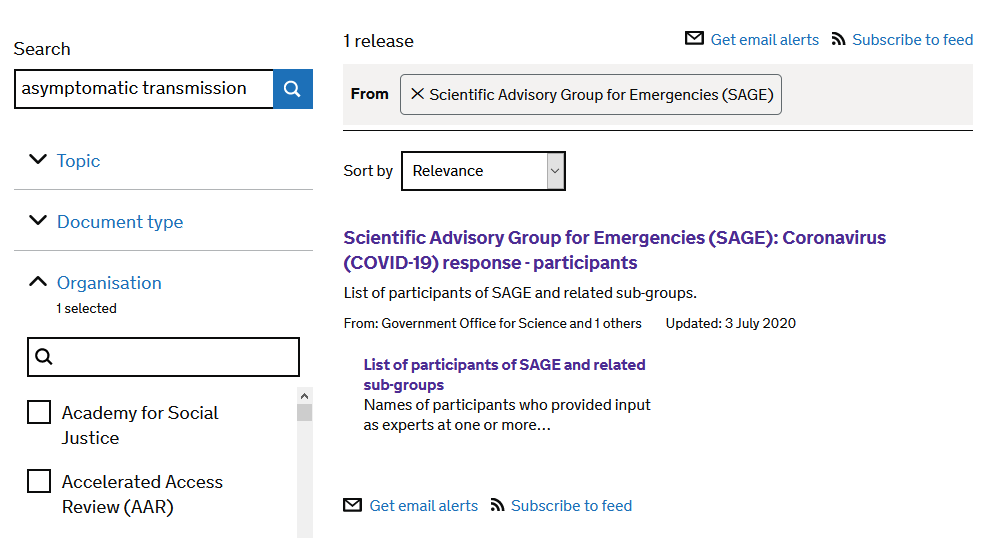Viewport: 995px width, 538px height.
Task: Click the '1 release' results count text
Action: [x=378, y=41]
